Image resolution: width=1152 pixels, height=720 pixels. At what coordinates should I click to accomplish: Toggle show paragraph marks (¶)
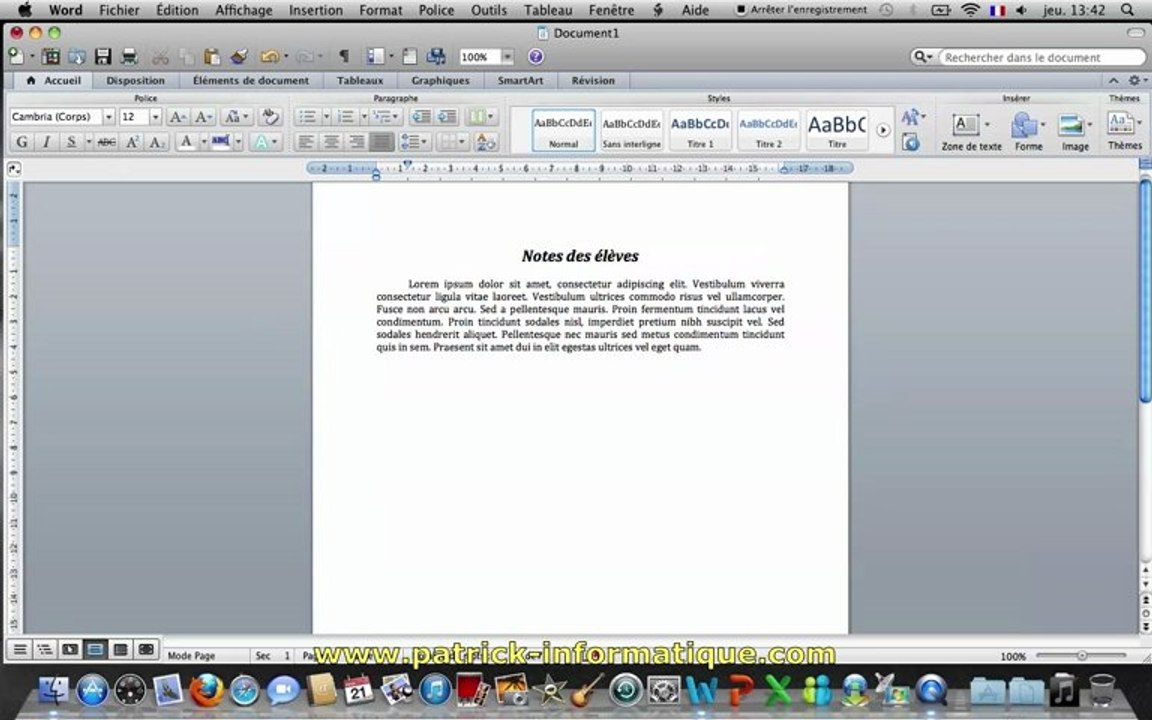pos(343,57)
